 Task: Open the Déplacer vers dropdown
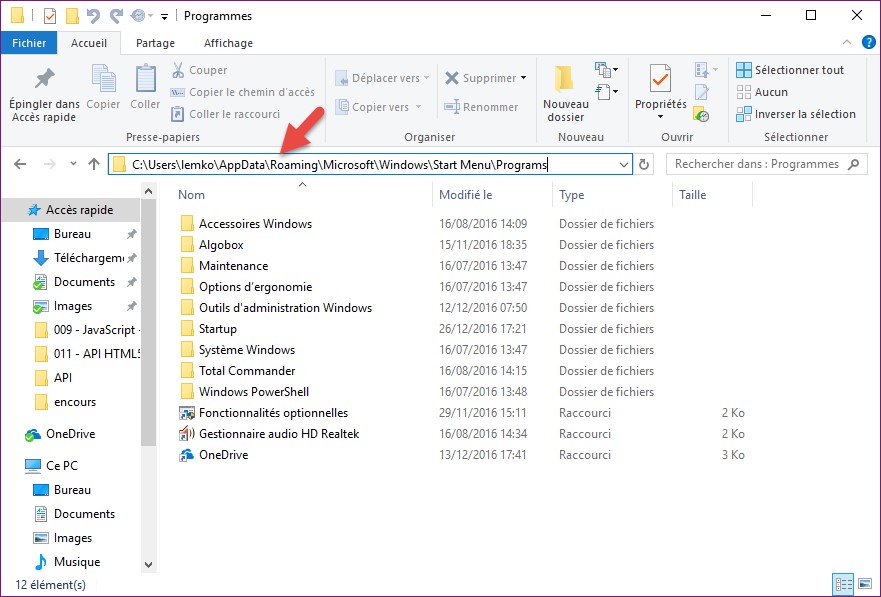(426, 78)
